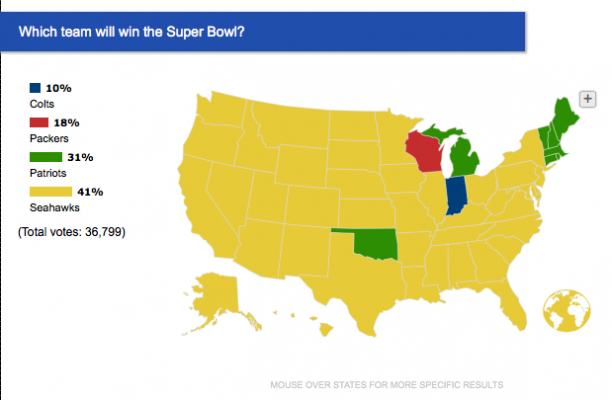Click the green Maine state

(565, 117)
